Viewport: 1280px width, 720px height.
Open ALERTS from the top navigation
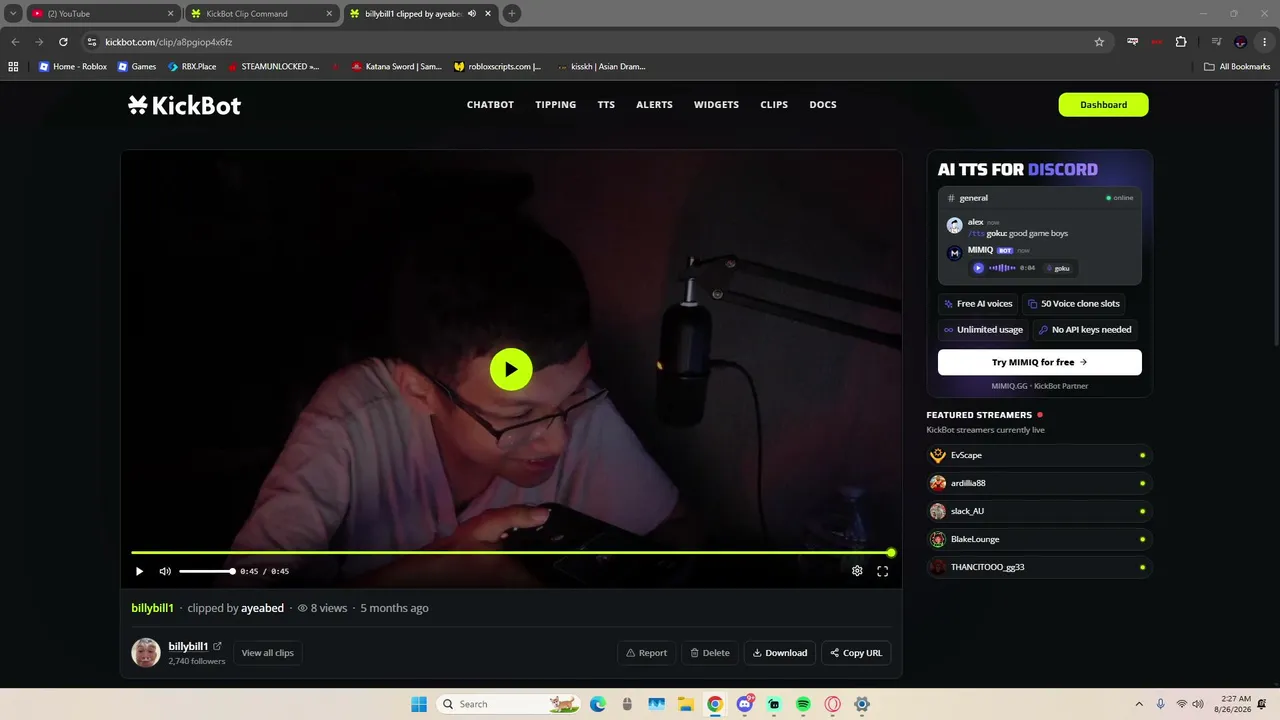pos(655,105)
